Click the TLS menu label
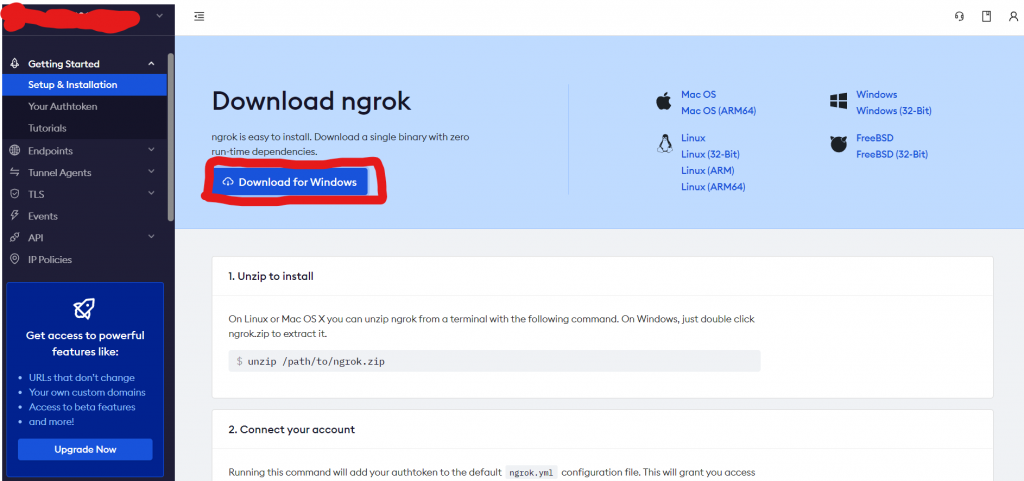This screenshot has width=1024, height=481. coord(36,194)
